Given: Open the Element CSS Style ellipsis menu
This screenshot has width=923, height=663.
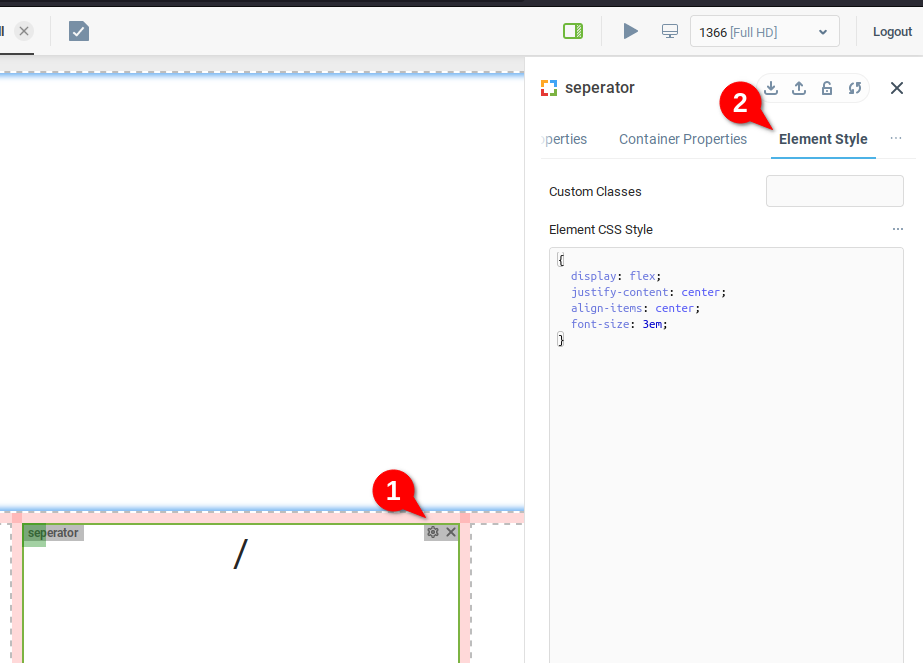Looking at the screenshot, I should [x=898, y=229].
